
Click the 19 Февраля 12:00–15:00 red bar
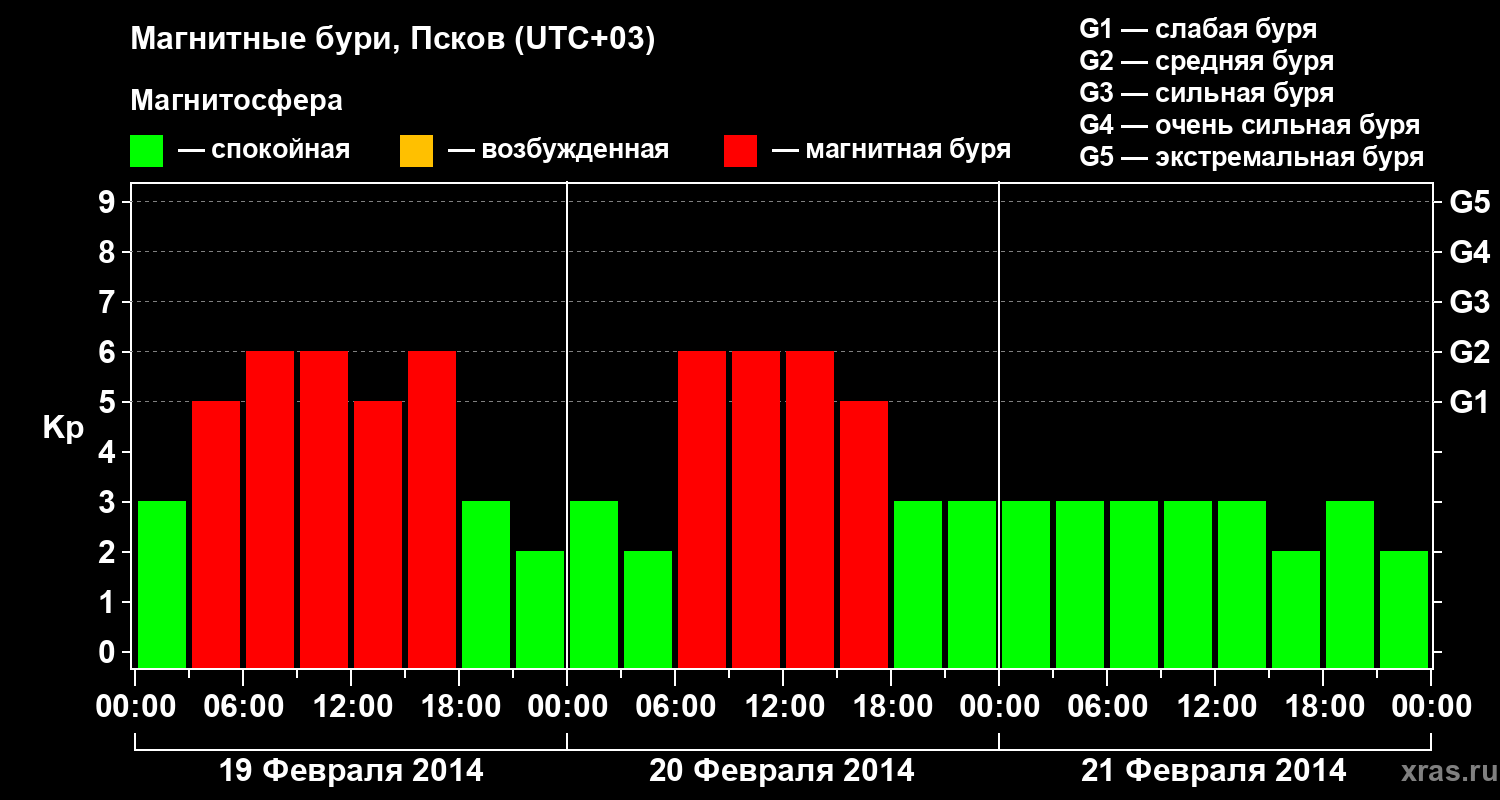coord(378,534)
